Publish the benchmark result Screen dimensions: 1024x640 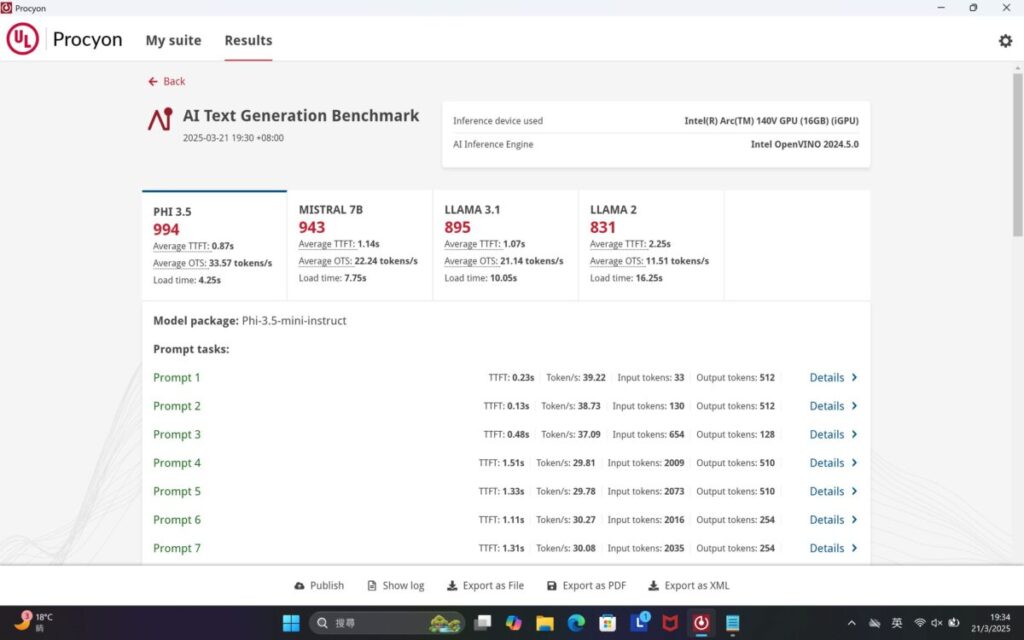(319, 586)
